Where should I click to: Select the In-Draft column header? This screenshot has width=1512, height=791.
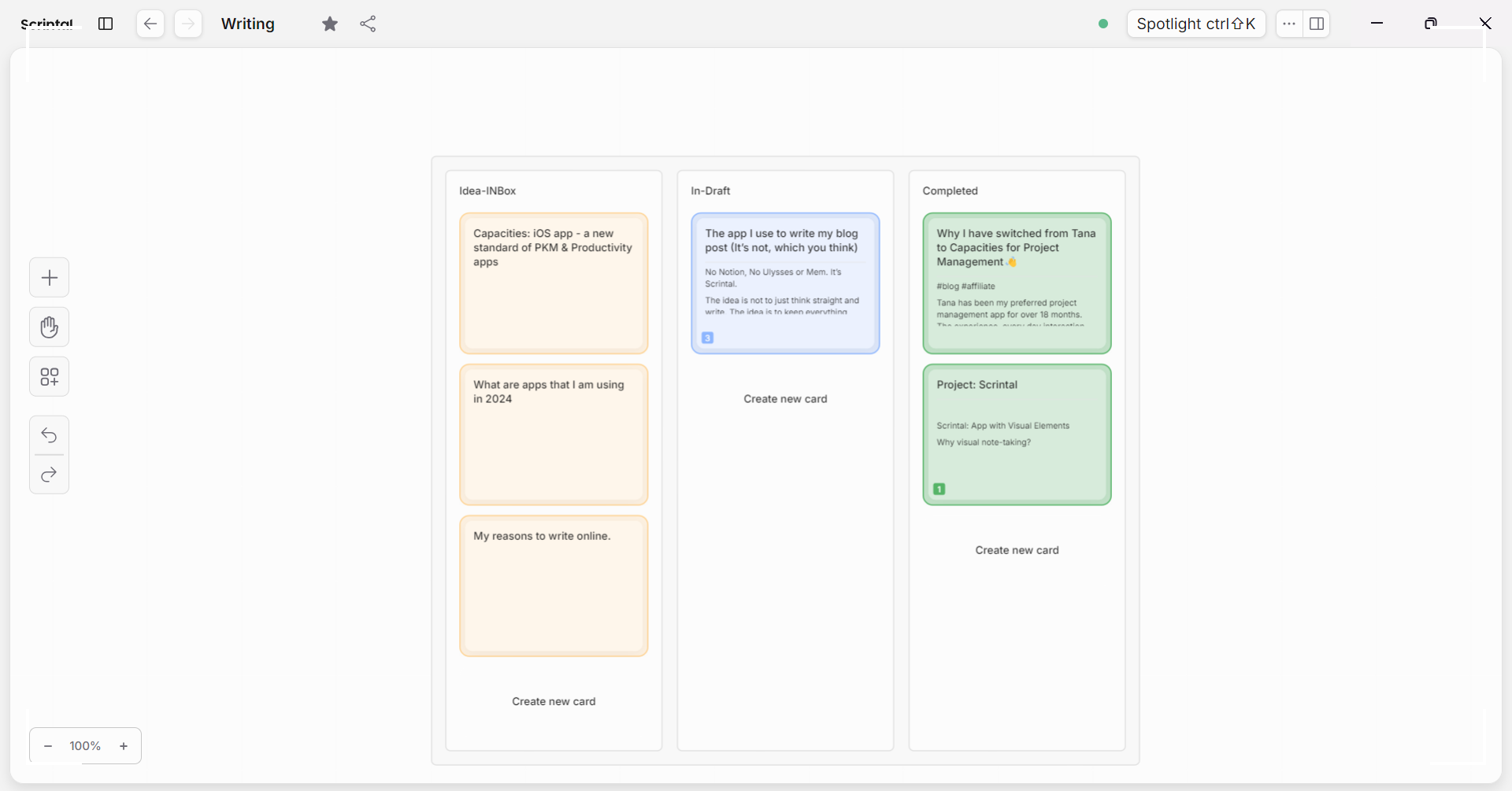710,191
